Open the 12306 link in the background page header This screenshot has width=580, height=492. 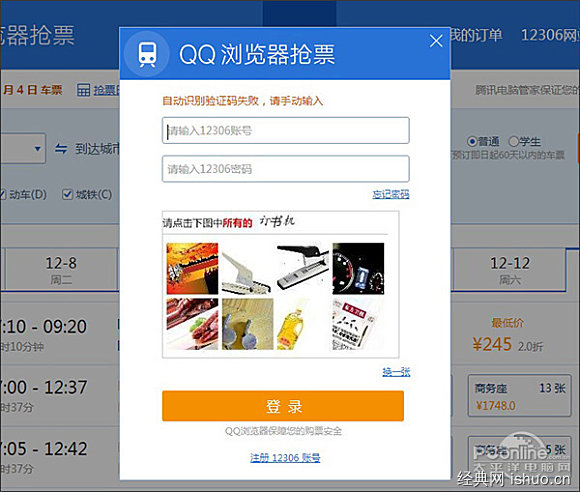coord(550,35)
